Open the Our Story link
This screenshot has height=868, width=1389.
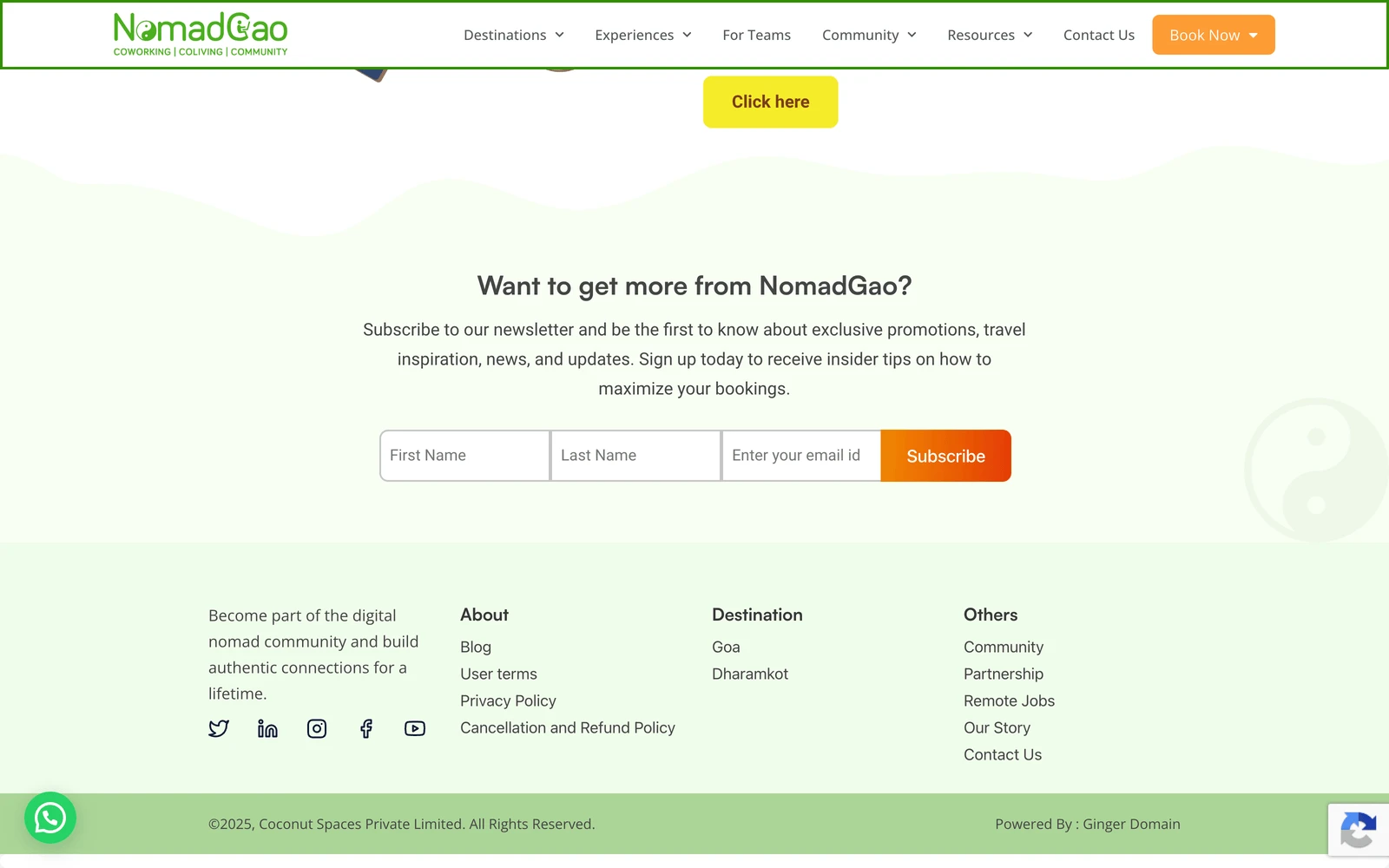tap(997, 727)
